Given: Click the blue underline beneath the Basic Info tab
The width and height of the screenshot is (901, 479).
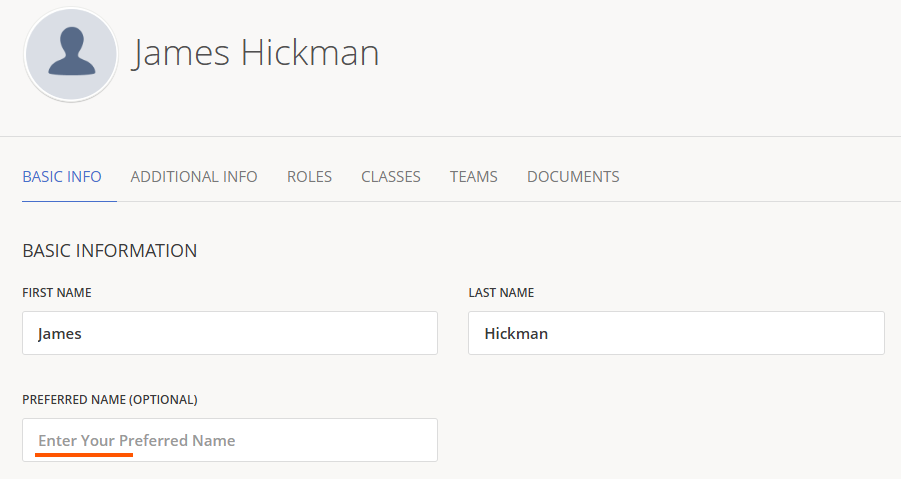Looking at the screenshot, I should (x=69, y=201).
